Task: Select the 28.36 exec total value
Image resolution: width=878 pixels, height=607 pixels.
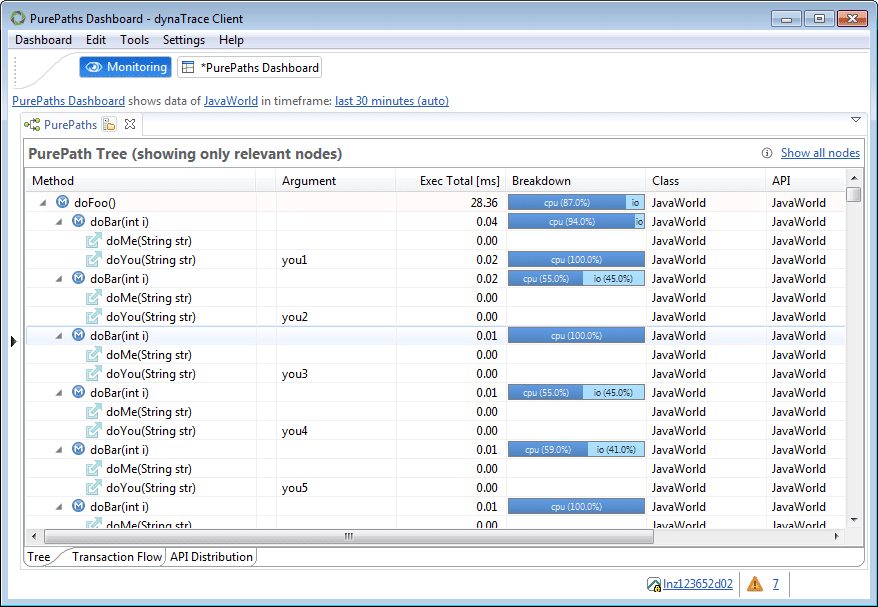Action: pos(484,202)
